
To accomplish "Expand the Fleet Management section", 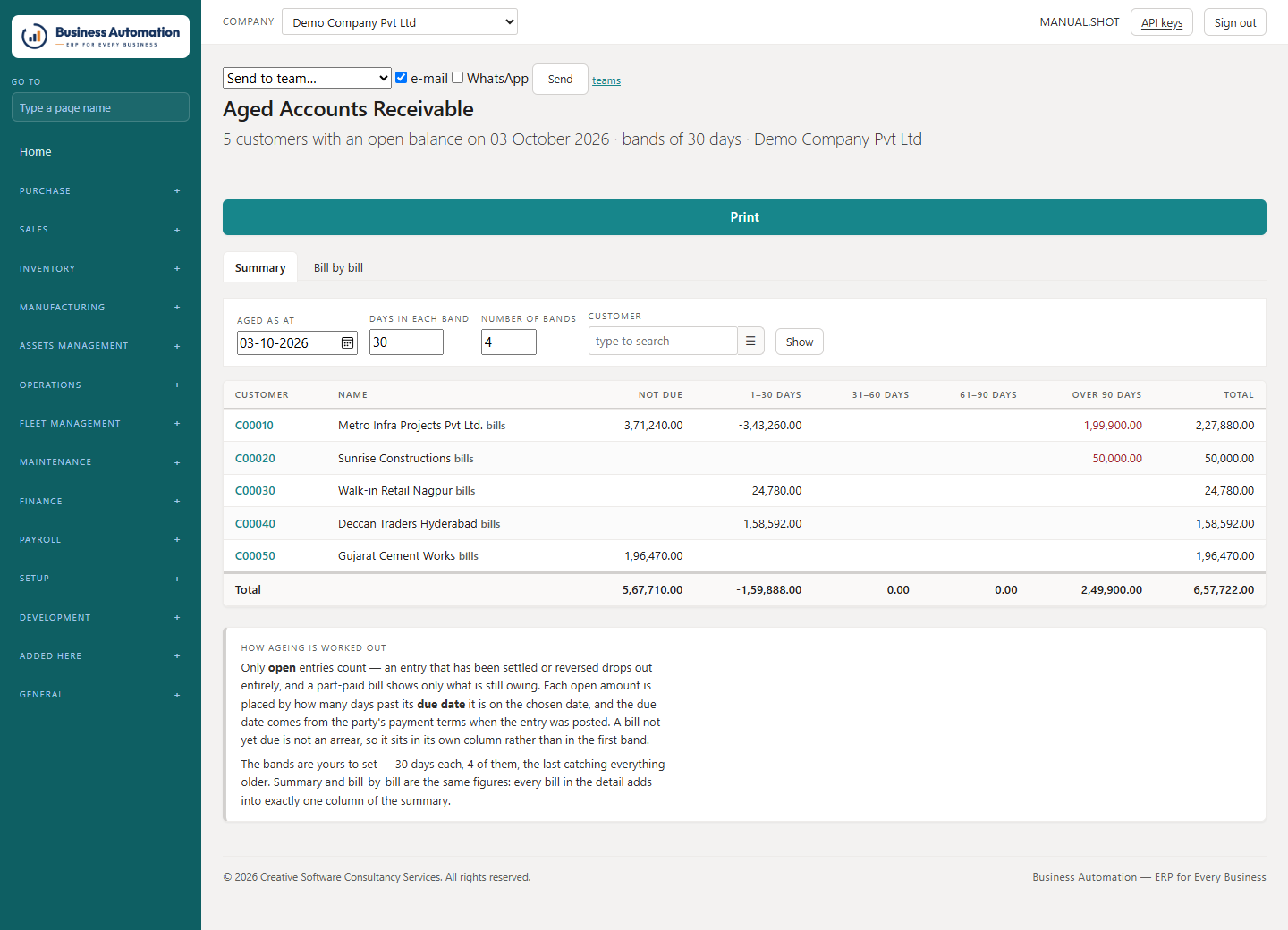I will 100,424.
